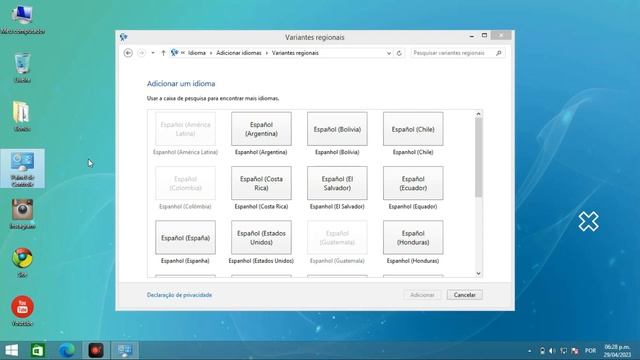The height and width of the screenshot is (360, 640).
Task: Select Español (Estados Unidos) tile
Action: (x=261, y=238)
